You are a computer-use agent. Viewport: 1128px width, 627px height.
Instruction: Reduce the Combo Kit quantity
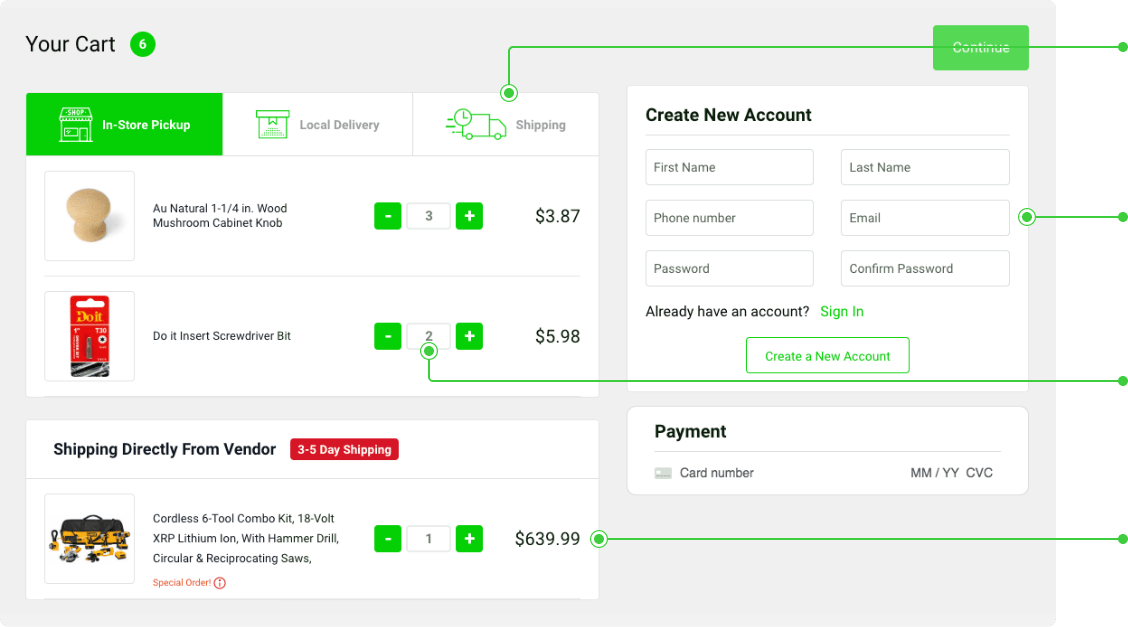[388, 539]
